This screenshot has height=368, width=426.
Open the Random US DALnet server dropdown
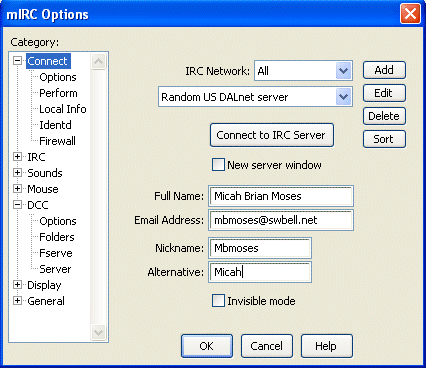pos(343,97)
